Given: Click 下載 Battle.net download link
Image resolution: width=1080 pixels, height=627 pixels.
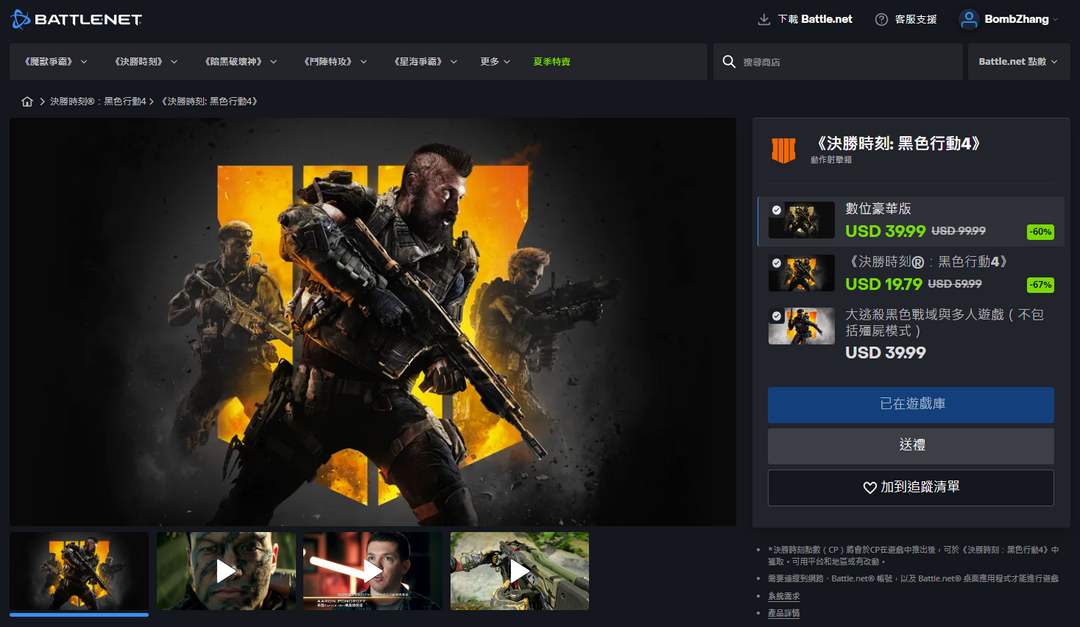Looking at the screenshot, I should point(815,19).
